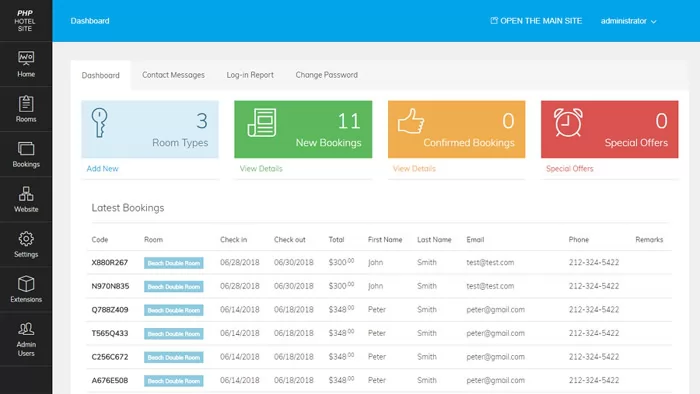Click the Latest Bookings heading
The width and height of the screenshot is (700, 394).
pos(128,207)
